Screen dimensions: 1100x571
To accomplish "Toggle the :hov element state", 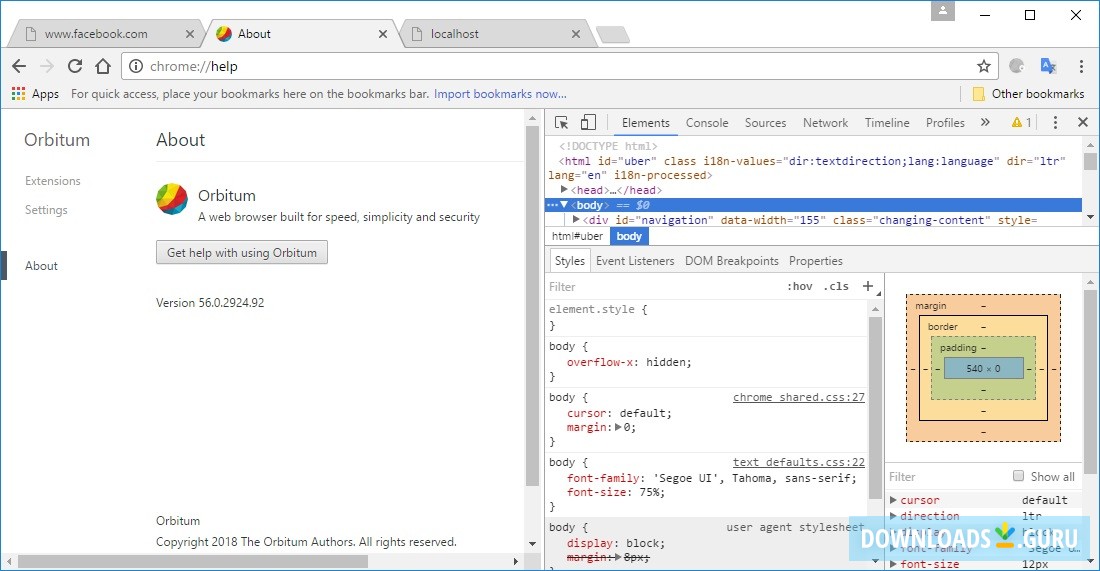I will pos(800,286).
